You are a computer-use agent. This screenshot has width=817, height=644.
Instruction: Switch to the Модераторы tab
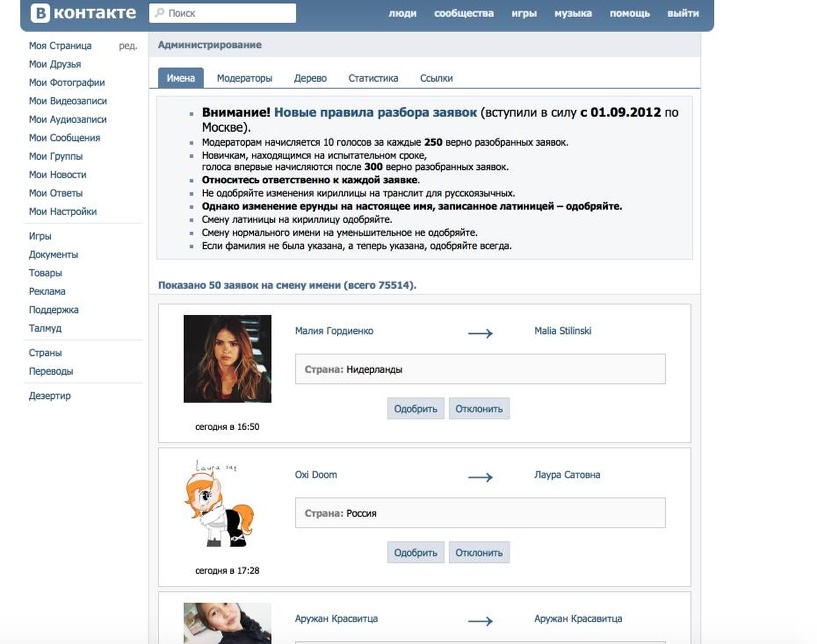point(248,75)
